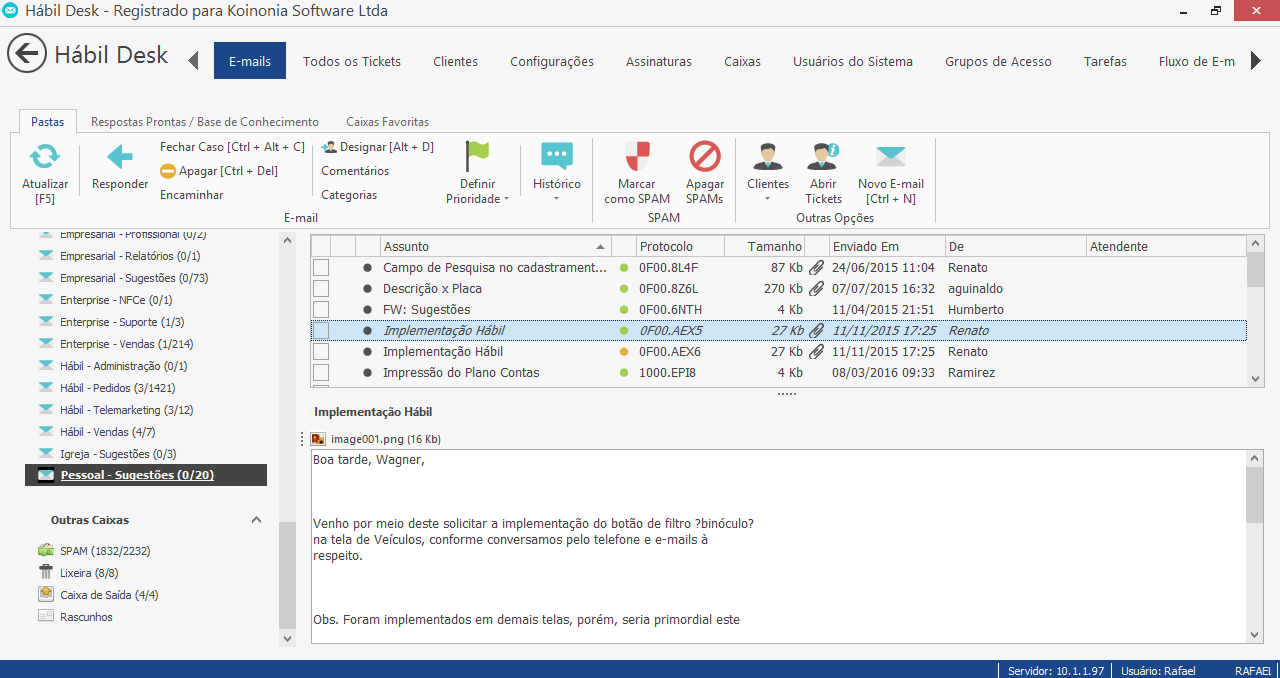The image size is (1280, 678).
Task: Click the Atualizar refresh icon
Action: click(x=45, y=158)
